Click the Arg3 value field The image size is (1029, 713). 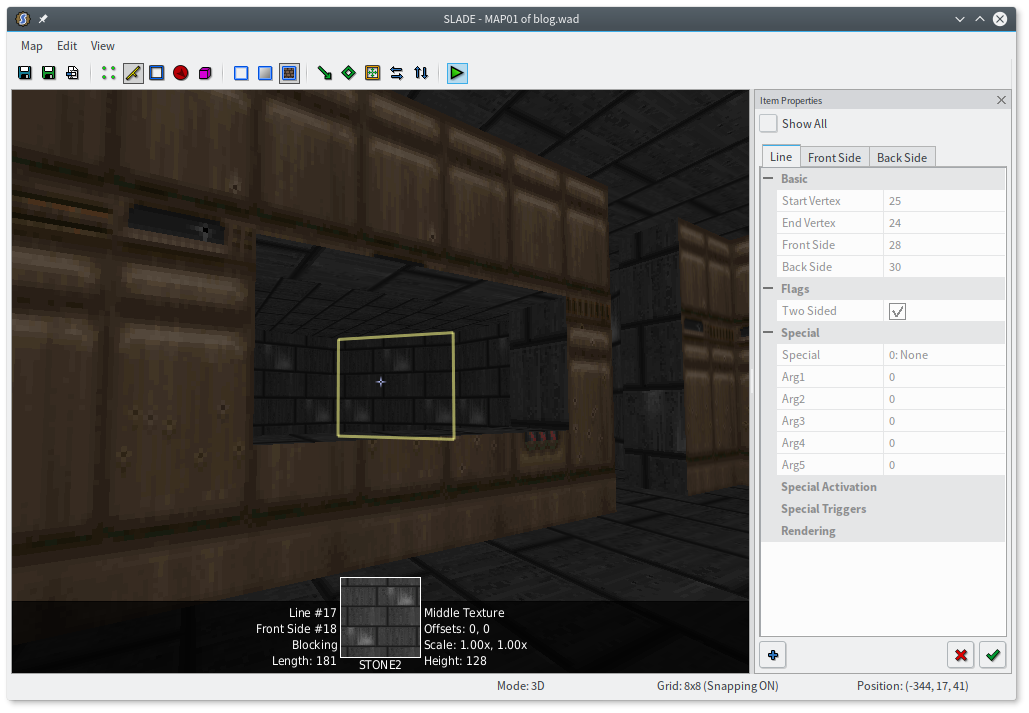944,421
